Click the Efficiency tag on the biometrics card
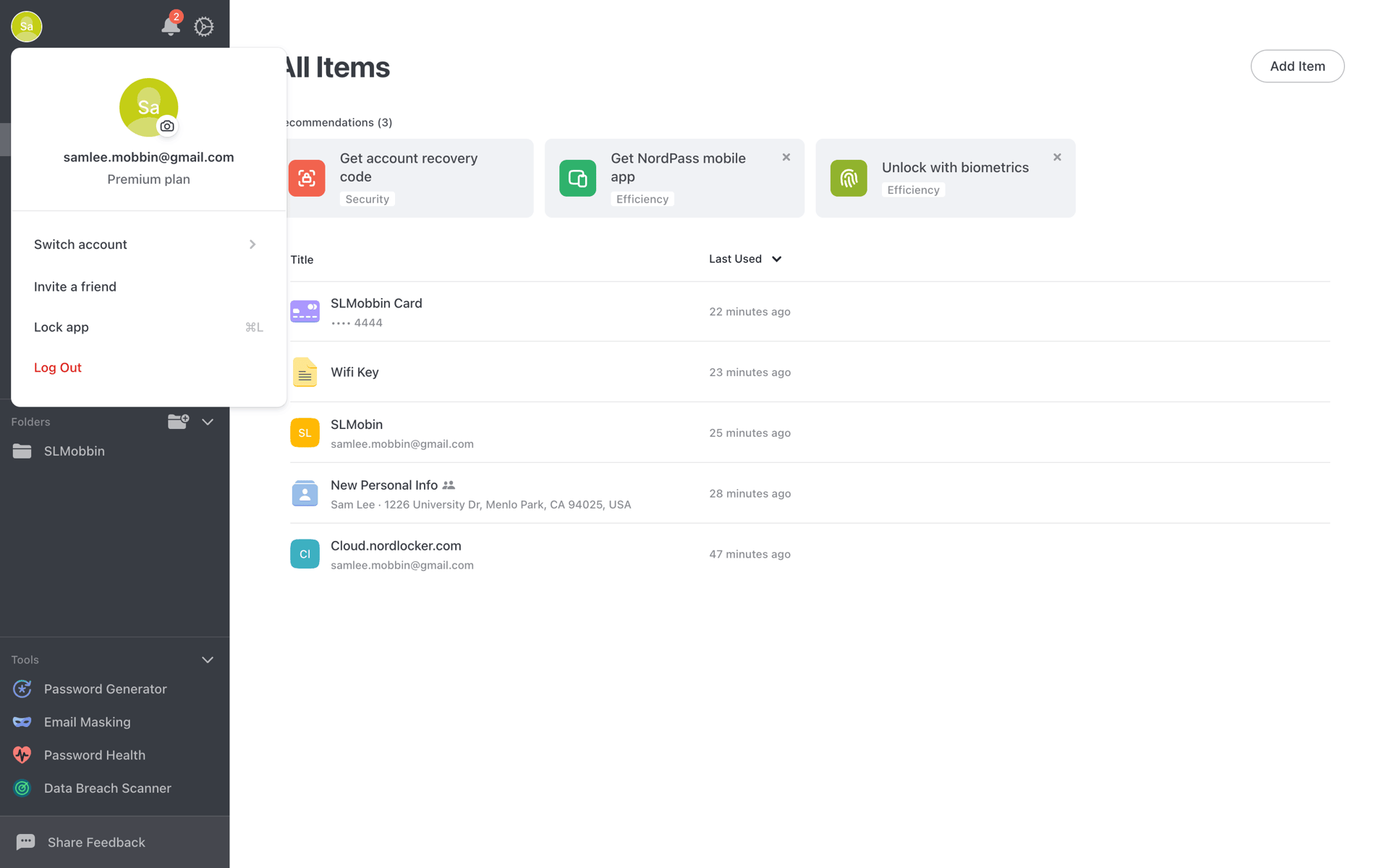The image size is (1389, 868). 913,190
